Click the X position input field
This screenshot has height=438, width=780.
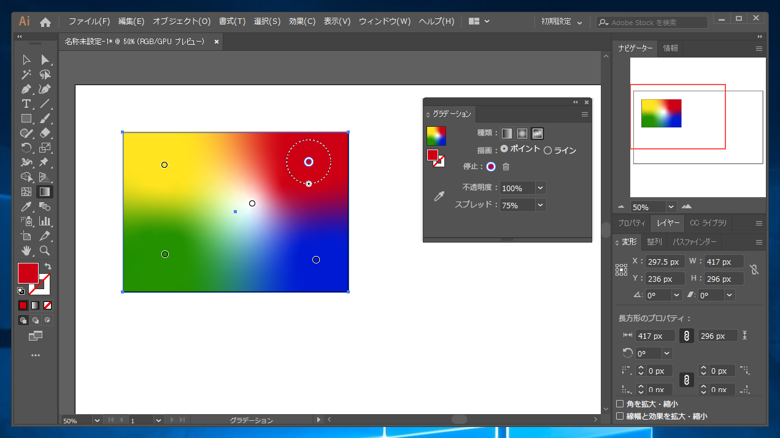[665, 262]
